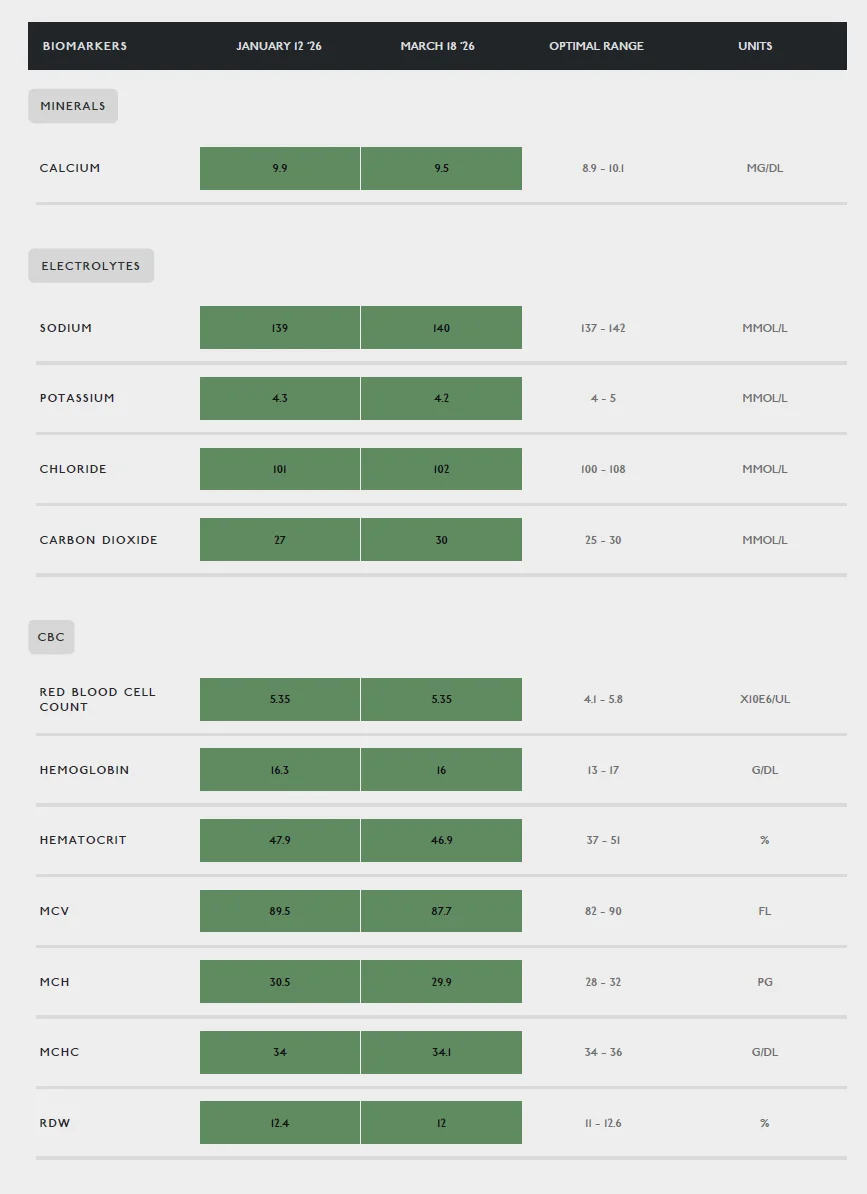Select Sodium March value 140 cell
Screen dimensions: 867x1194
click(x=441, y=327)
